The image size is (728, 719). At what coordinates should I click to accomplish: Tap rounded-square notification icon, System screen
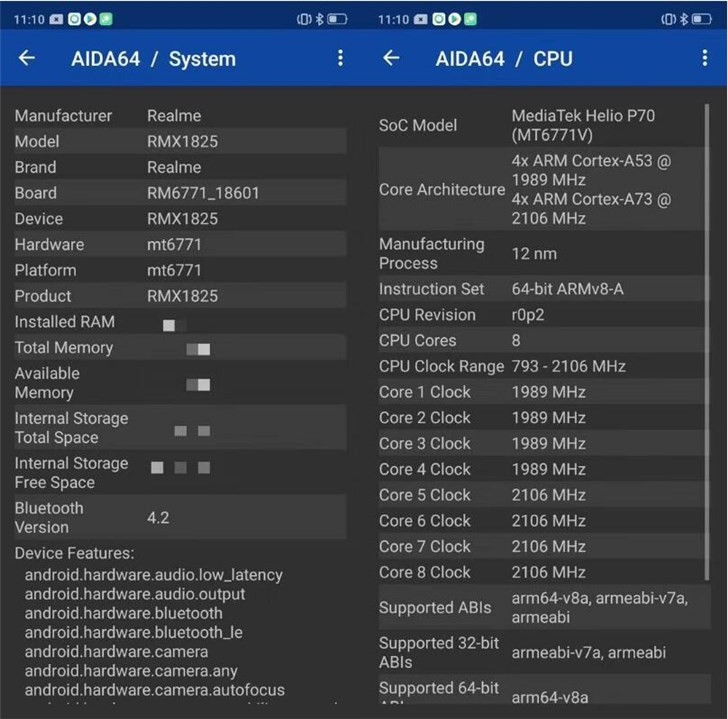coord(74,19)
